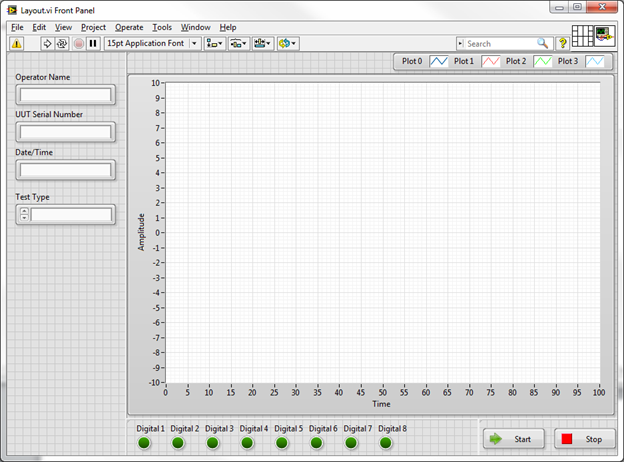Click the VI icon in top-right corner
Image resolution: width=624 pixels, height=462 pixels.
(x=606, y=36)
